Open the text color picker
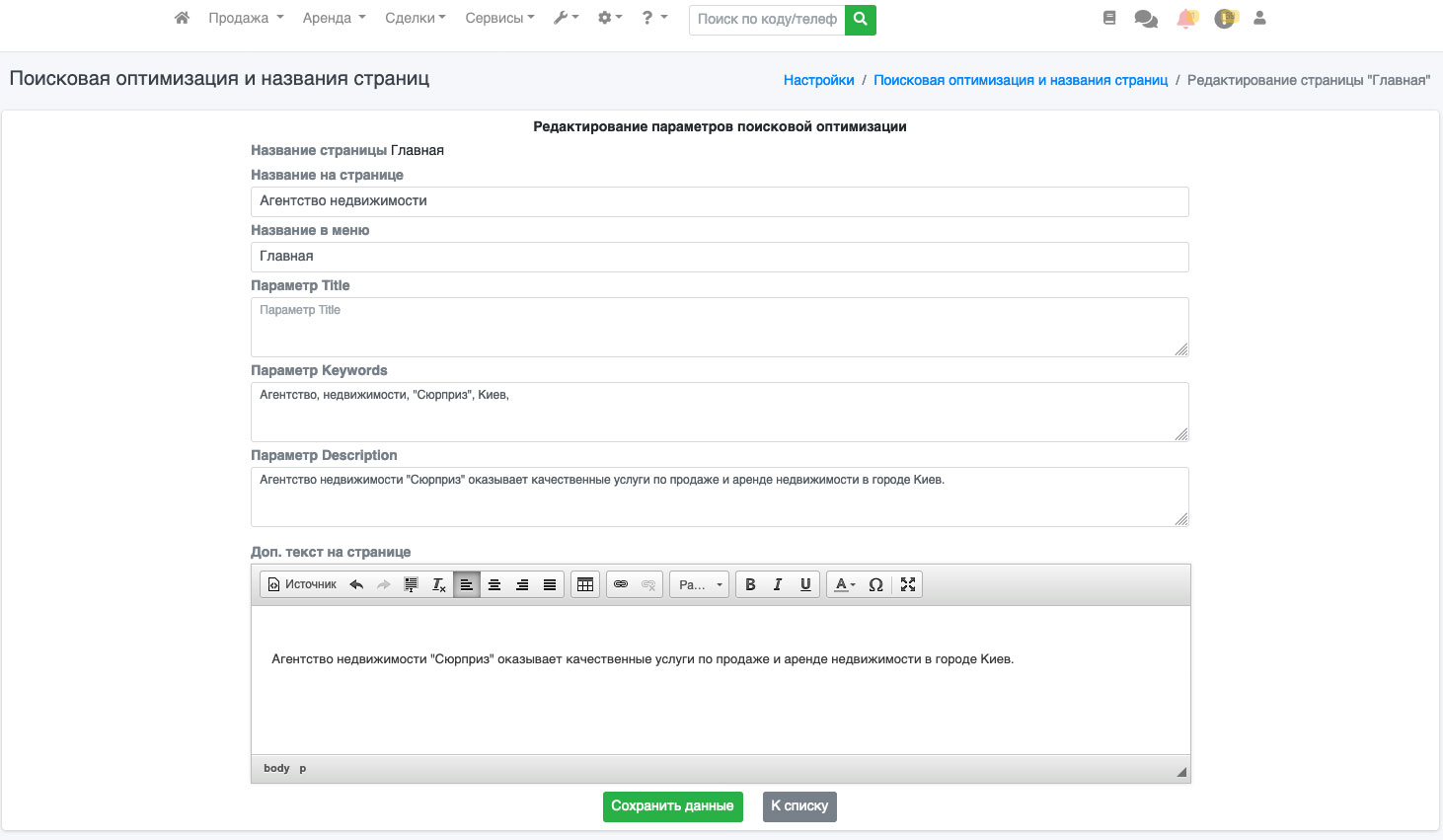1443x840 pixels. click(x=845, y=584)
